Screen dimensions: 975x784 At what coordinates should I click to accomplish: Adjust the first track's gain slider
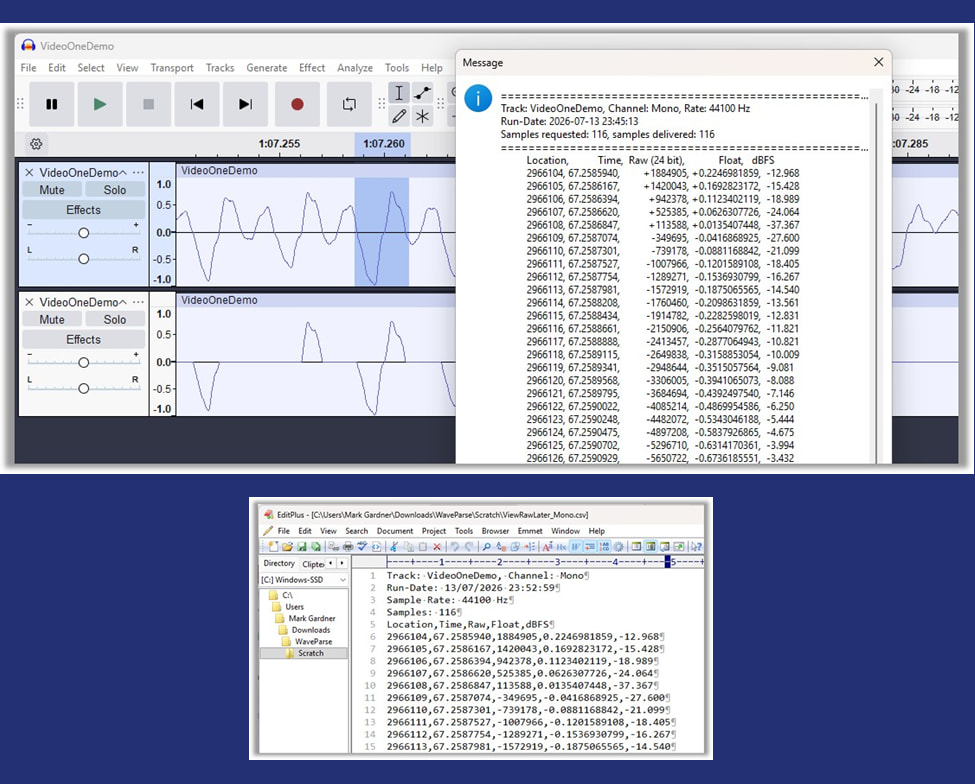pos(83,233)
